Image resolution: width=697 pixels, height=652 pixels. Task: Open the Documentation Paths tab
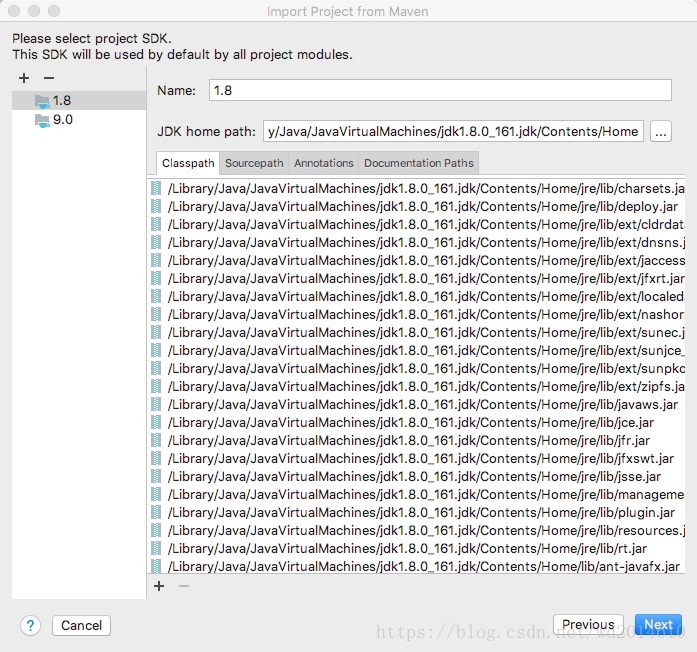coord(419,163)
